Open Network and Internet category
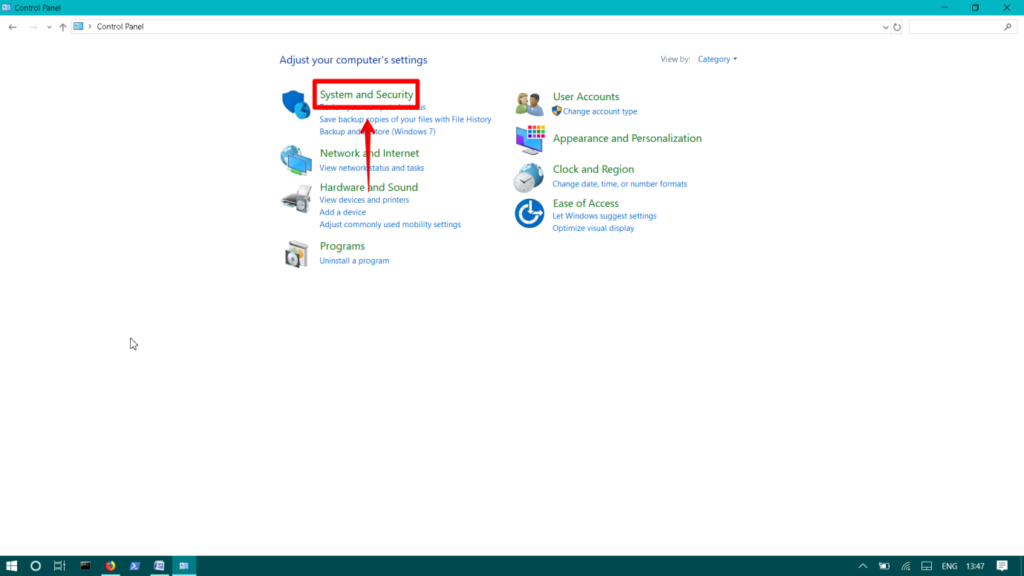 coord(369,153)
